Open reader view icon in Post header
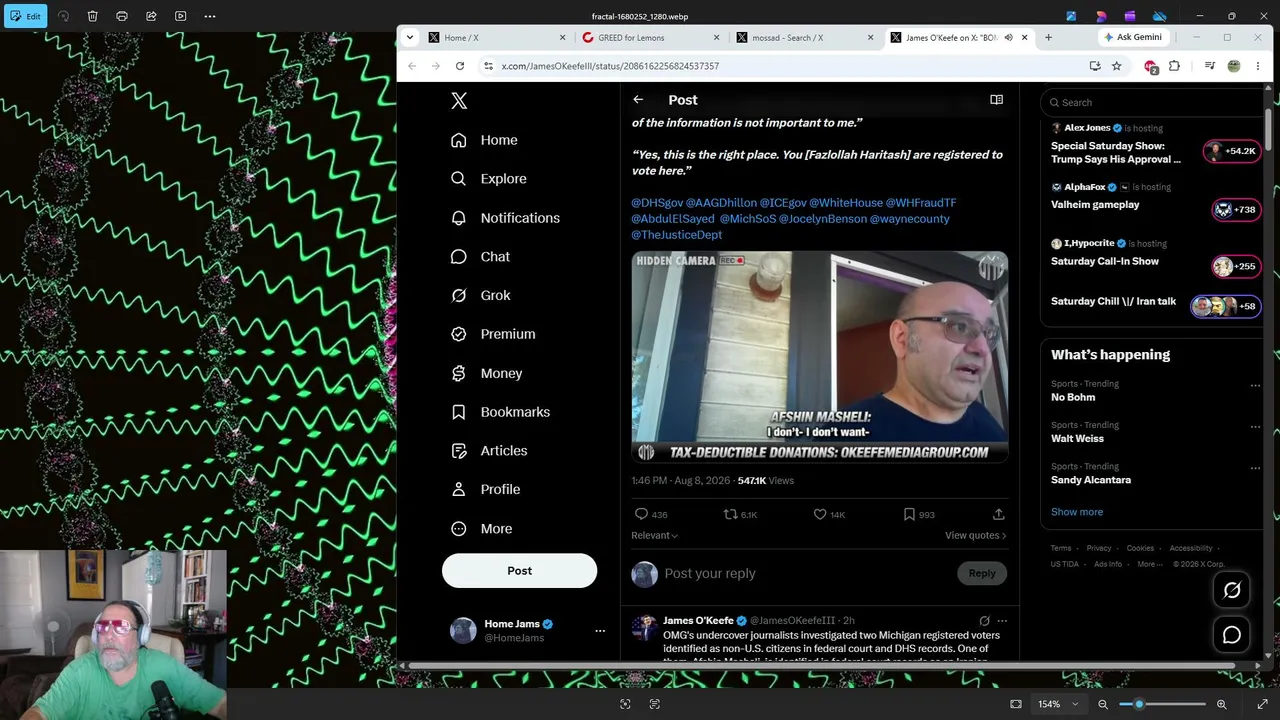Screen dimensions: 1280x720 (996, 100)
